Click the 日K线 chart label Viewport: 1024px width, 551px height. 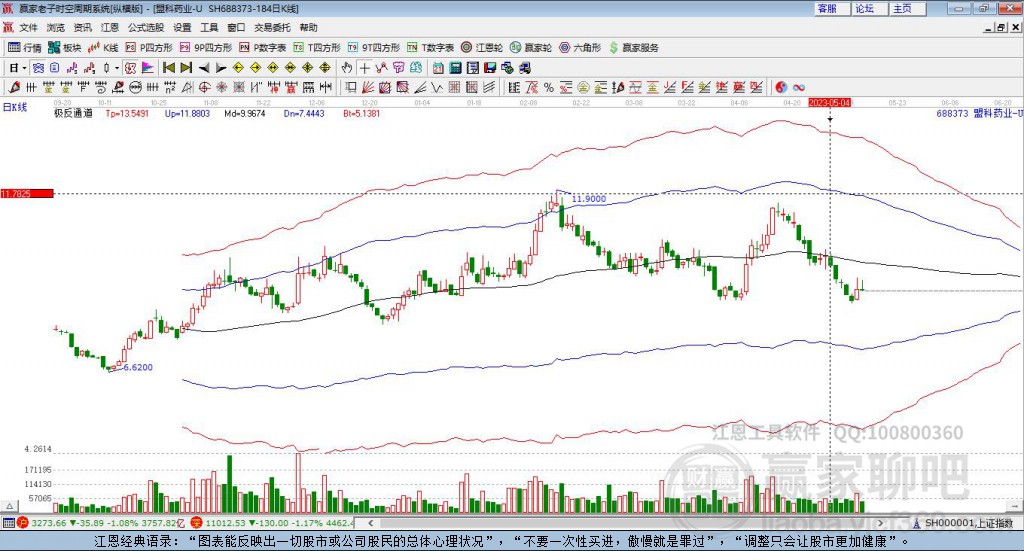[14, 108]
